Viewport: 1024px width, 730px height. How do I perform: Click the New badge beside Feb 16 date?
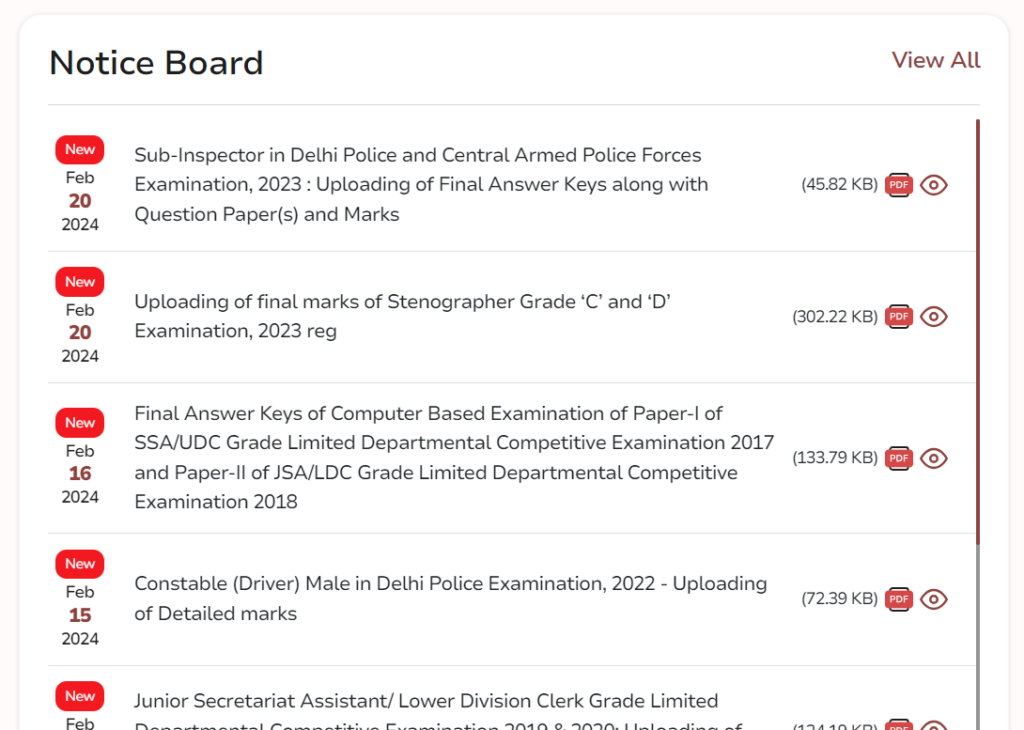coord(79,422)
